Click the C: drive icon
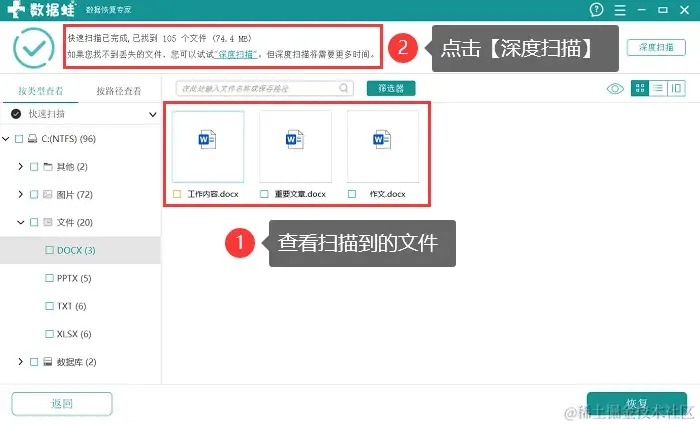This screenshot has width=700, height=426. click(x=32, y=139)
